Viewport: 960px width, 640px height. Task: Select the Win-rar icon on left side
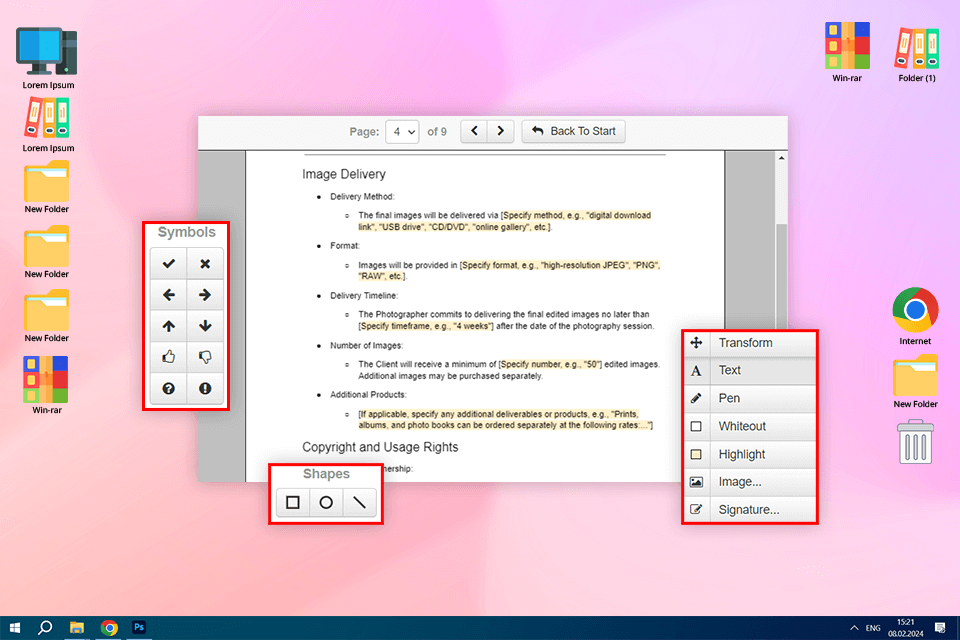click(x=47, y=385)
